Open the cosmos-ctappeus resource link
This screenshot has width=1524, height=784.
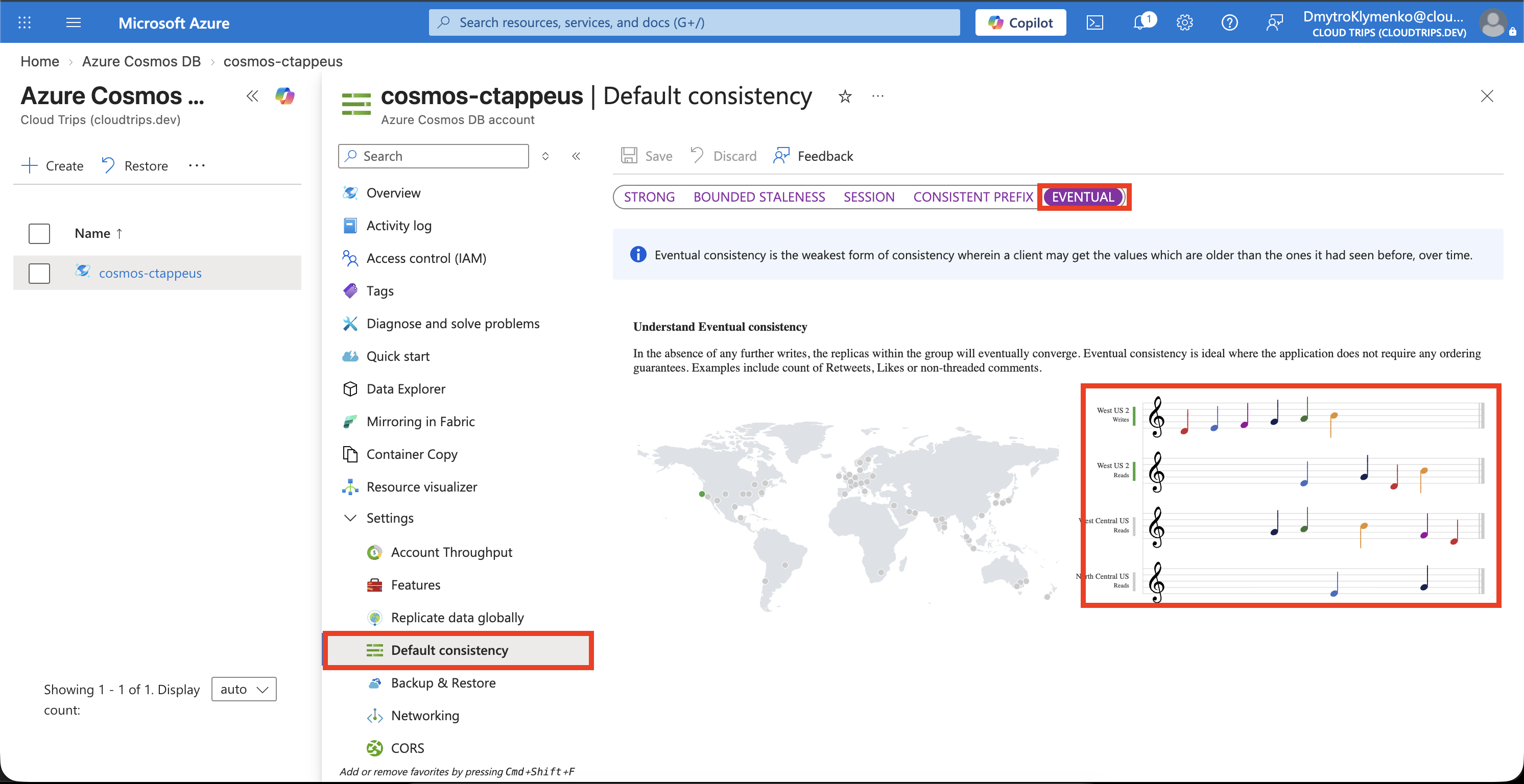pyautogui.click(x=150, y=273)
